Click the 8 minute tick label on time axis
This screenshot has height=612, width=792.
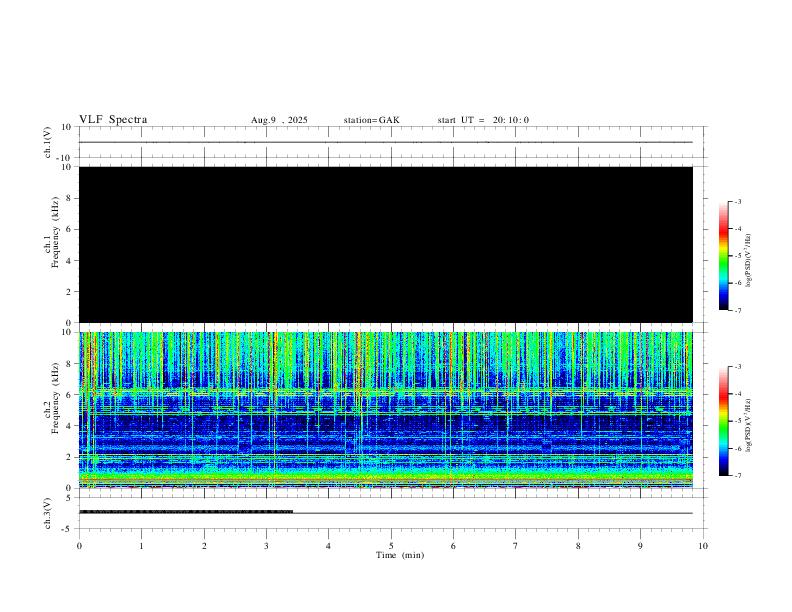(578, 545)
